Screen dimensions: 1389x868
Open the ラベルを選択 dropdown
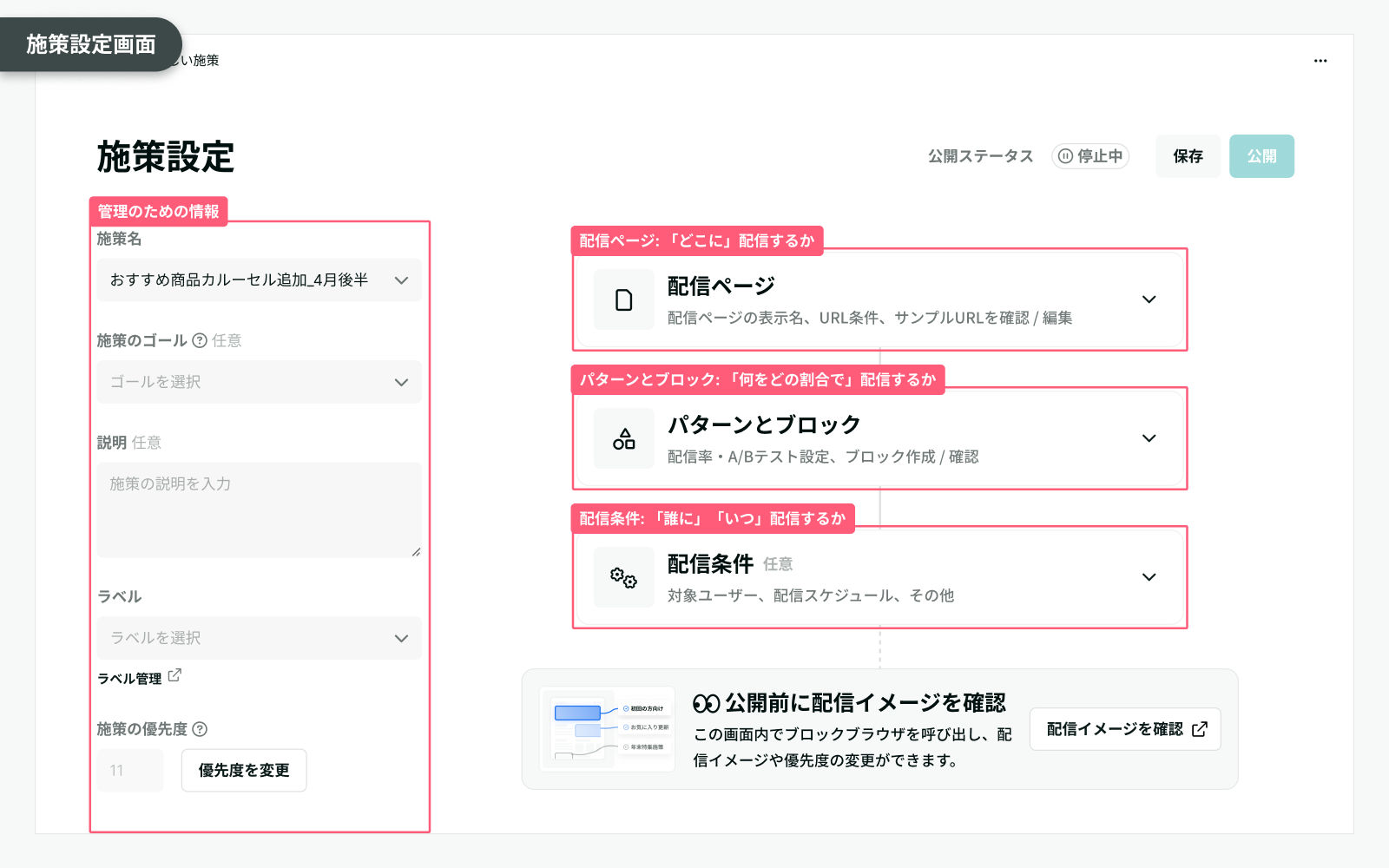pos(259,638)
